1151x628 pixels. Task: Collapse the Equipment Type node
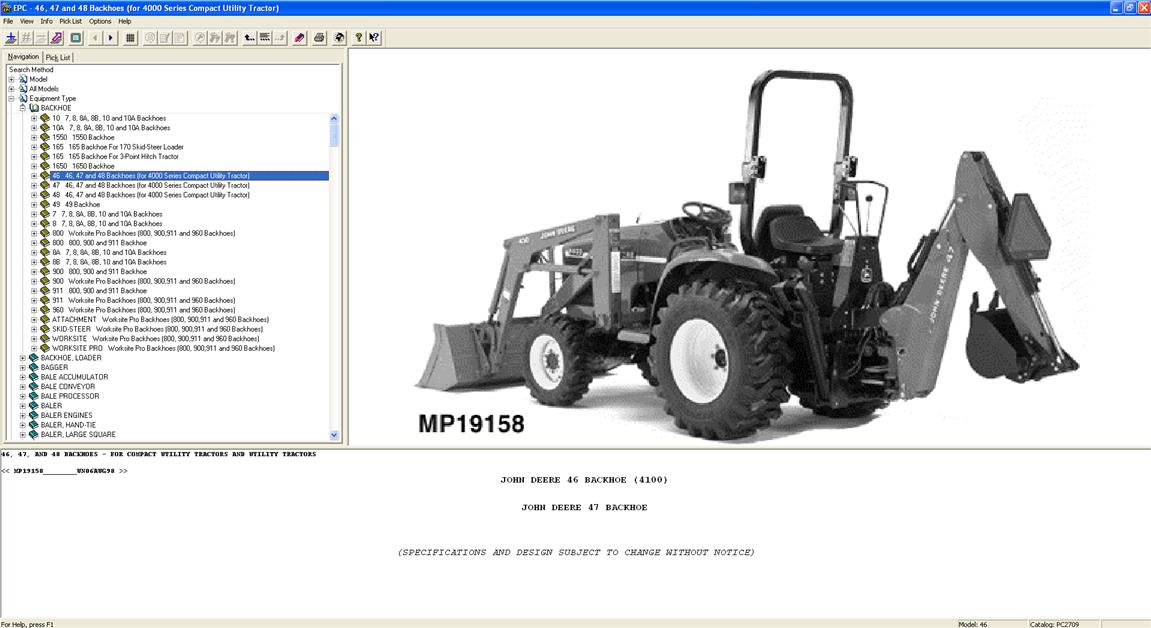(x=11, y=98)
